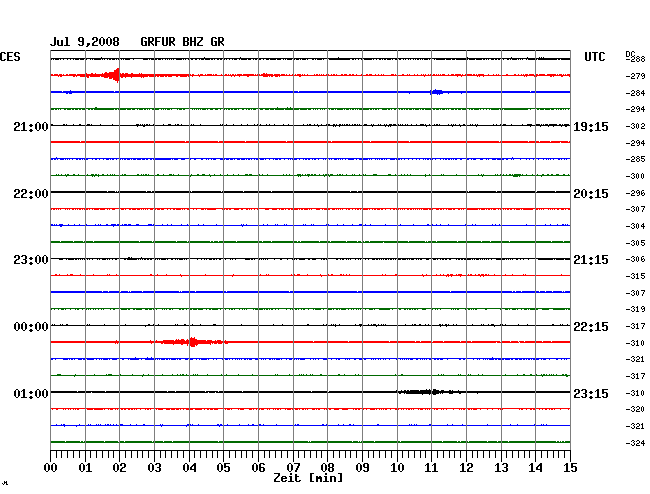Viewport: 650px width, 494px height.
Task: Click the DC value '-296' beside 20:15
Action: pyautogui.click(x=636, y=193)
